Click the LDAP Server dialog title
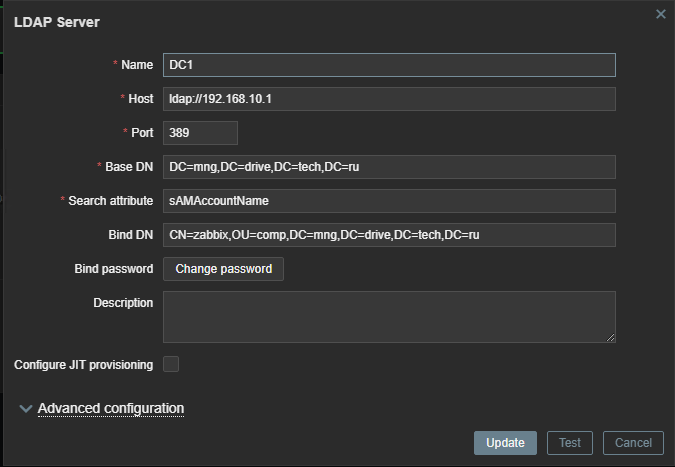Viewport: 675px width, 467px height. point(57,21)
